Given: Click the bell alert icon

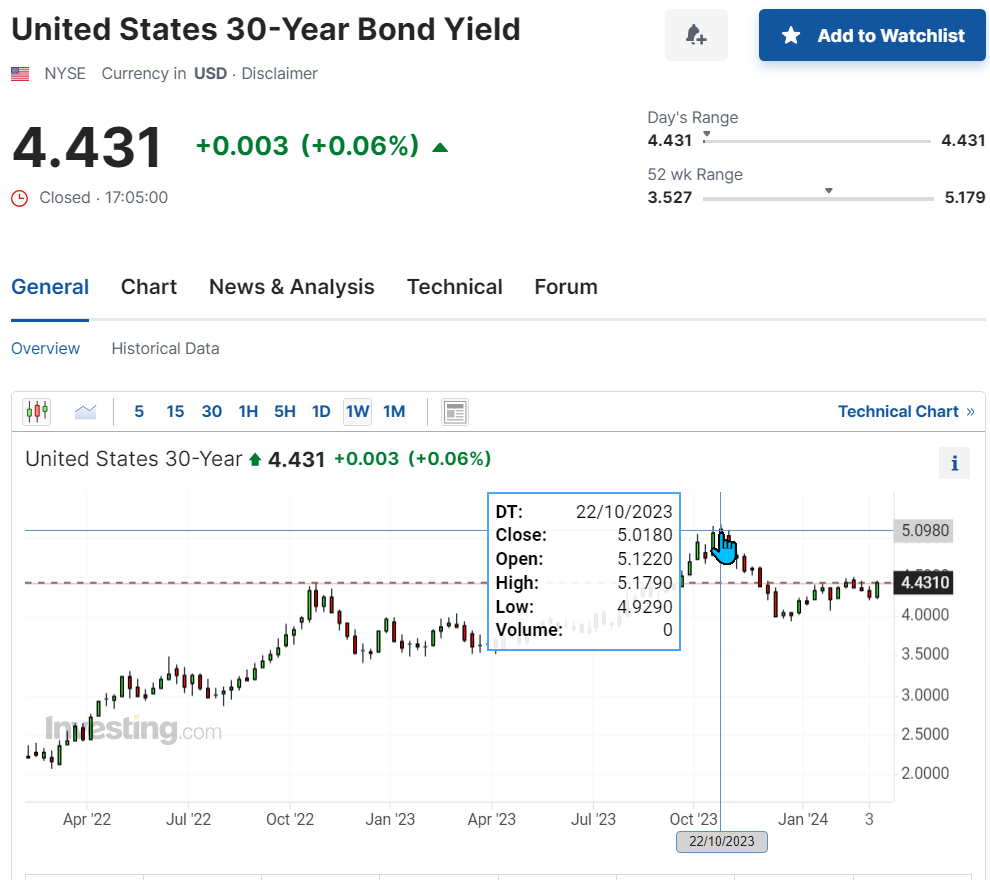Looking at the screenshot, I should (696, 35).
